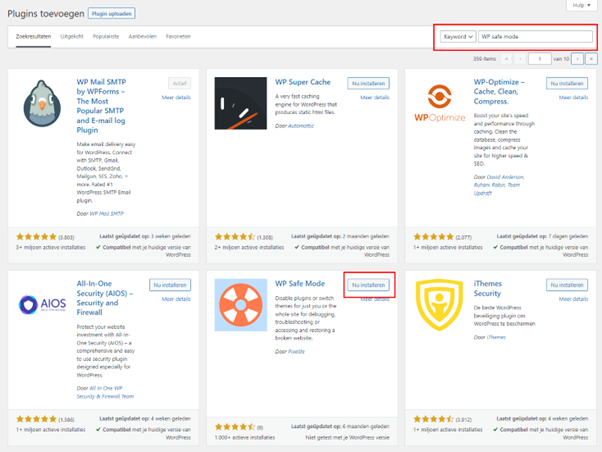Click '2+ miljoen actieve installaties' text
The width and height of the screenshot is (602, 452).
249,247
